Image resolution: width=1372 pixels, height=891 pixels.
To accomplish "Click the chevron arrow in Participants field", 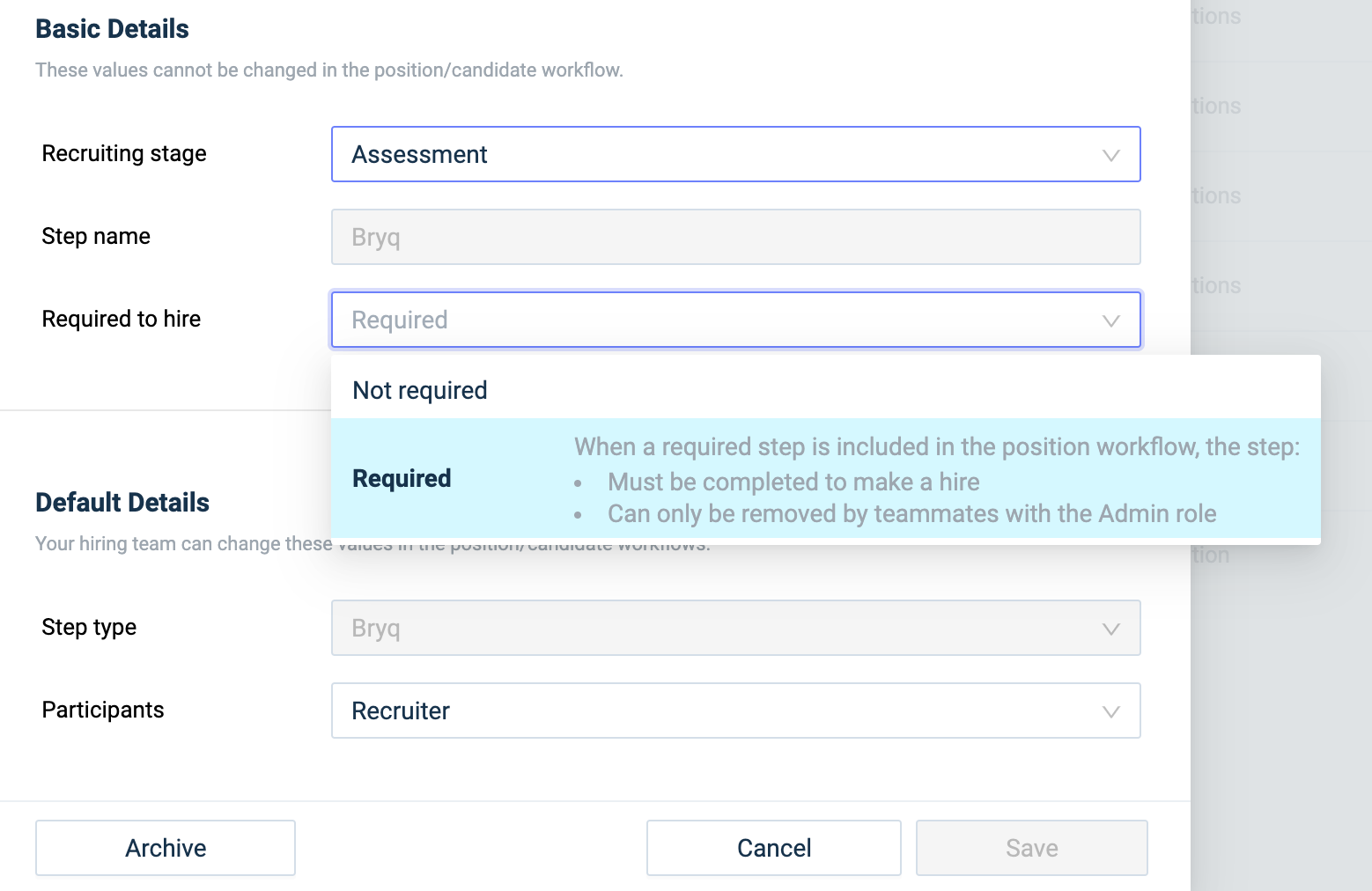I will [x=1110, y=711].
